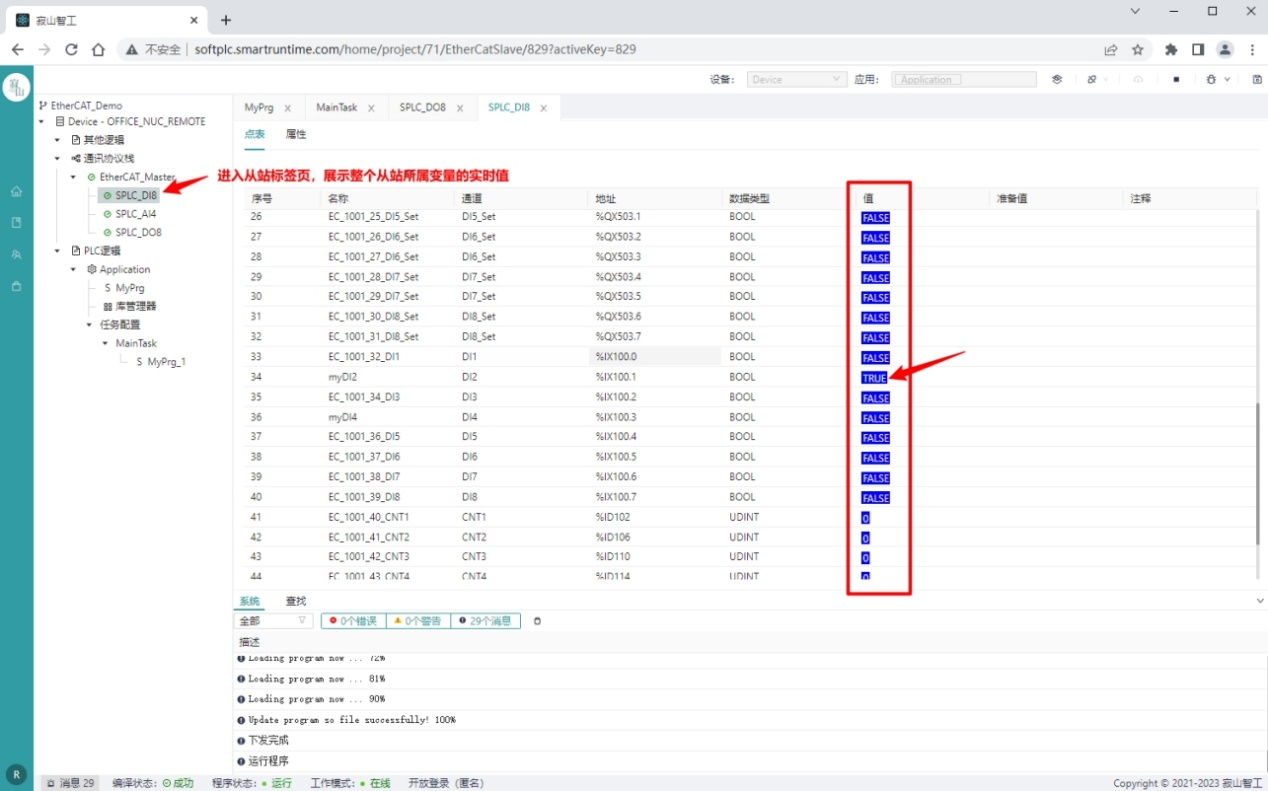Screen dimensions: 1268x791
Task: Open the browser extensions puzzle icon
Action: pyautogui.click(x=1171, y=49)
